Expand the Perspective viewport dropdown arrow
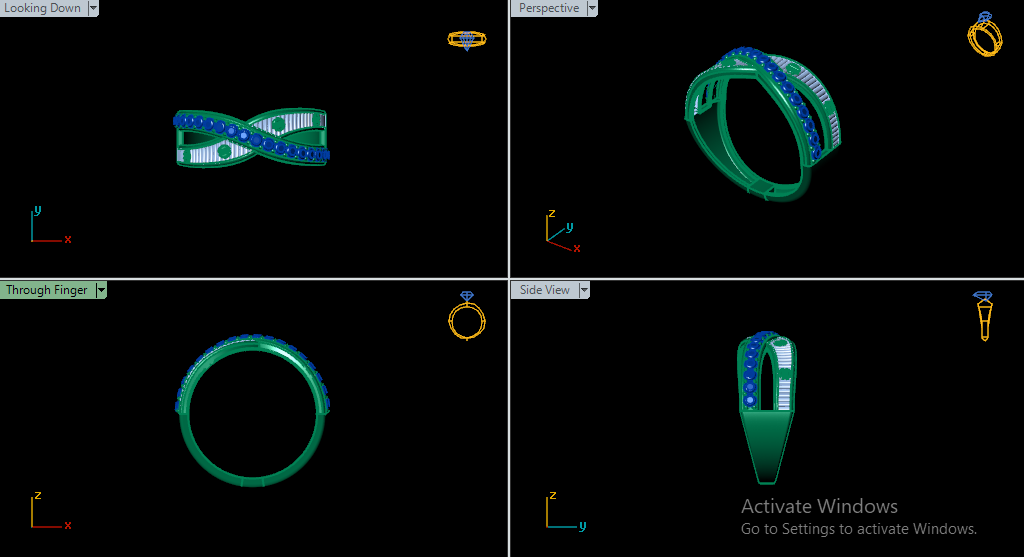The height and width of the screenshot is (557, 1024). (x=592, y=8)
